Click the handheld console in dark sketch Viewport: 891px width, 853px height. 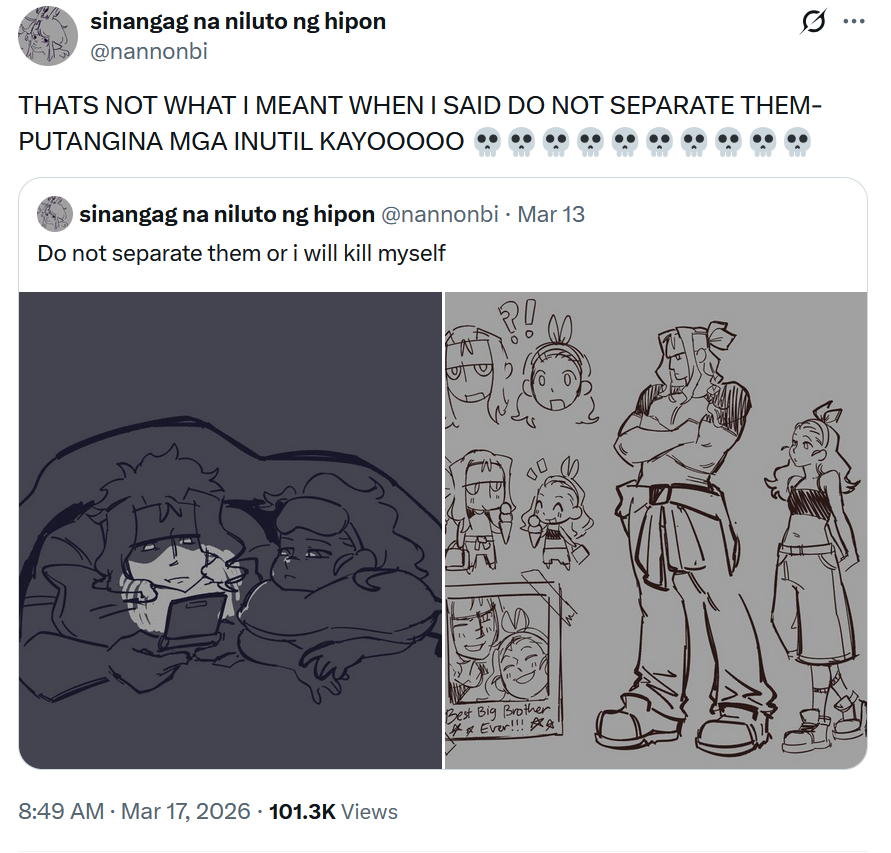[x=193, y=619]
